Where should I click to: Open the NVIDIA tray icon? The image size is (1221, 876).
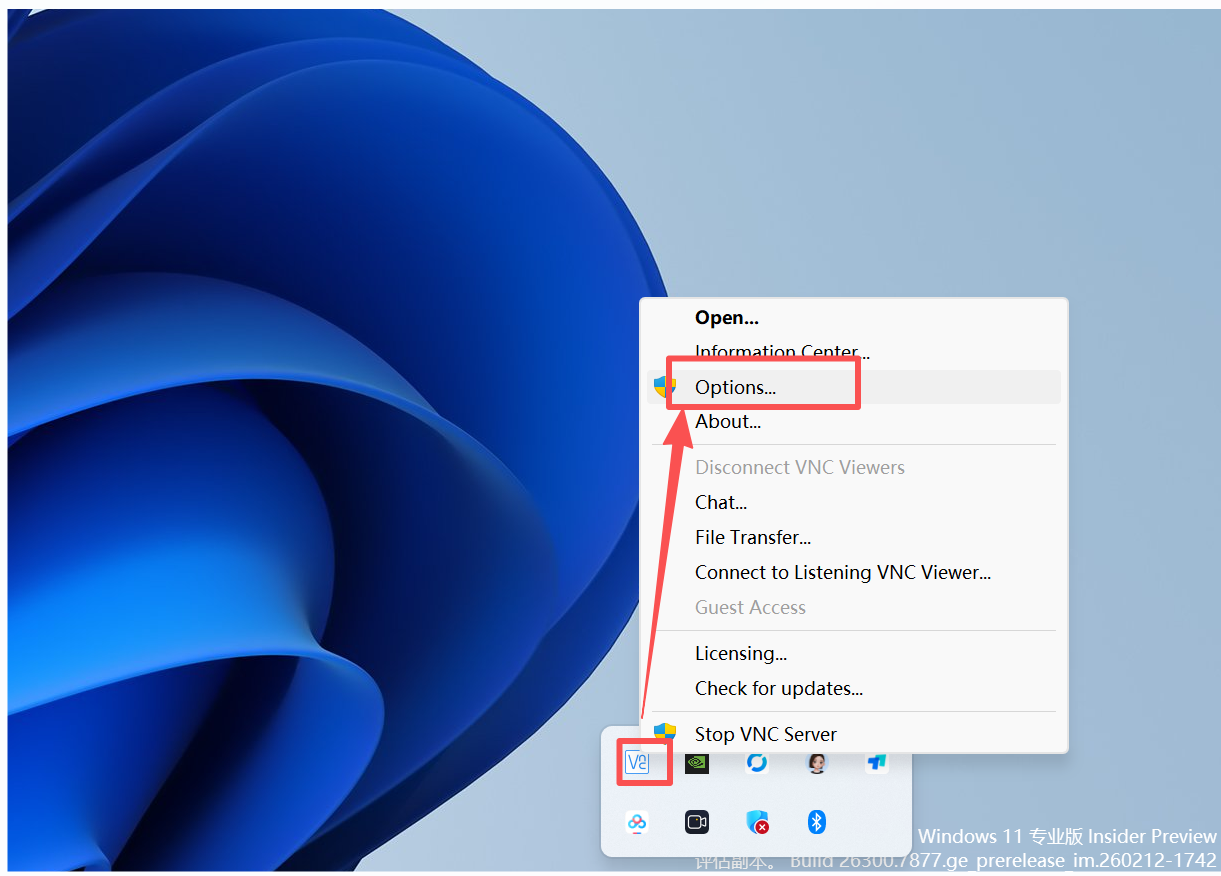(697, 763)
